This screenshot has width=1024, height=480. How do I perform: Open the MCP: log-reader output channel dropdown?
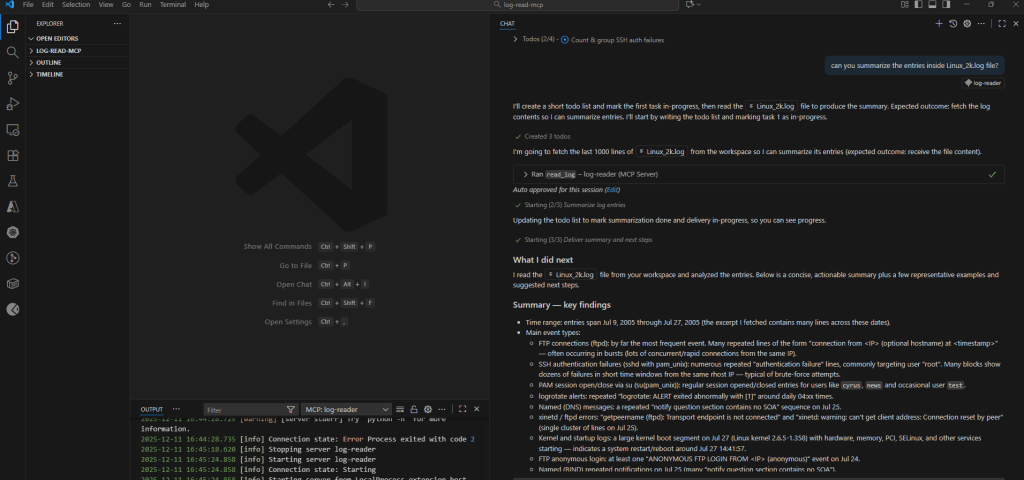[345, 409]
